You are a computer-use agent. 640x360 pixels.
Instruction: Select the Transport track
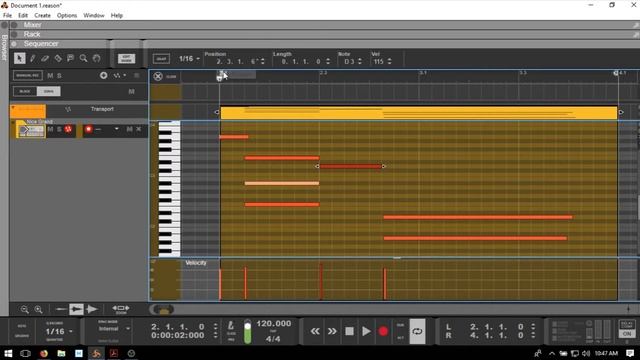coord(102,109)
